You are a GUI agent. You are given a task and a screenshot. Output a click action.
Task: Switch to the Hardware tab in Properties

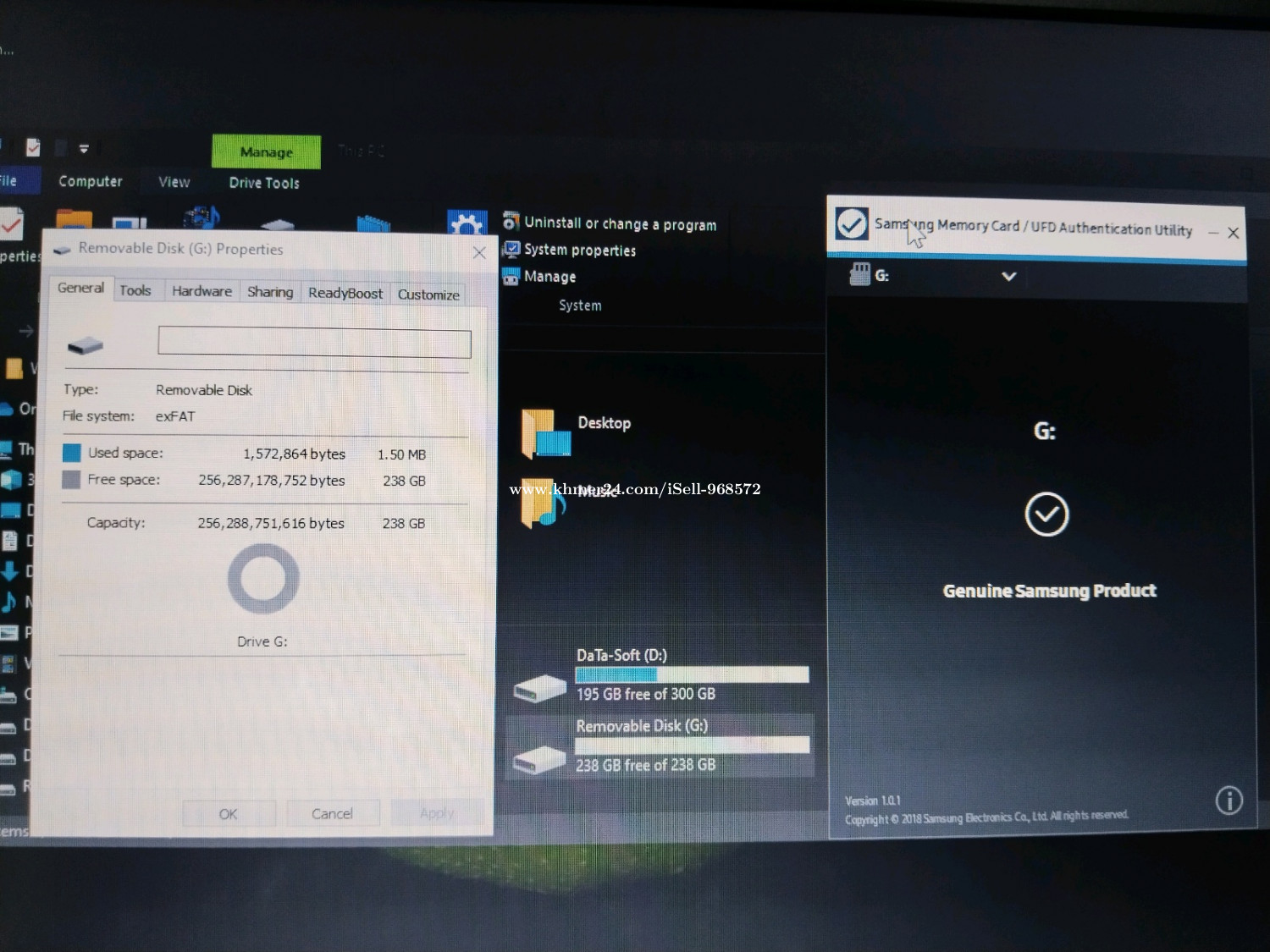point(202,291)
